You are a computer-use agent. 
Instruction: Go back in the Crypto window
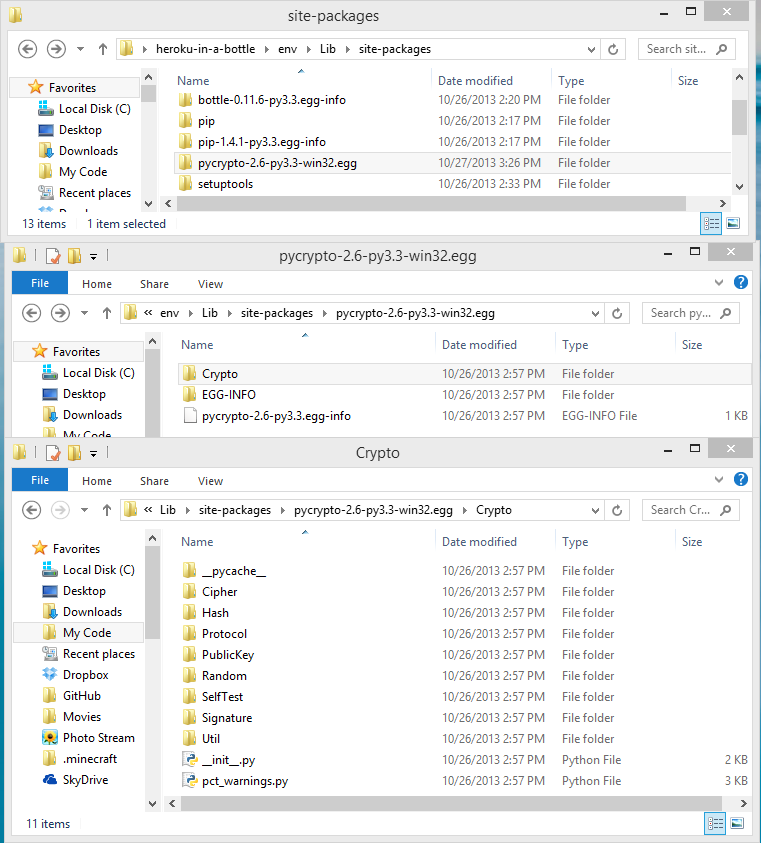coord(32,510)
